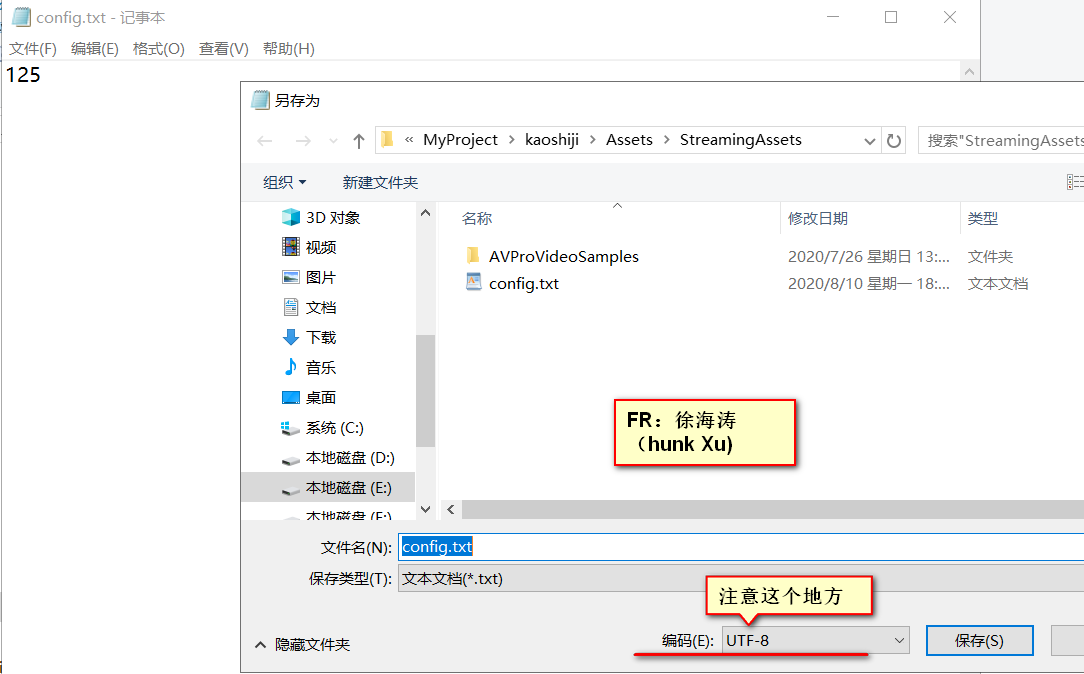Expand the 组织 menu
The height and width of the screenshot is (674, 1084).
pyautogui.click(x=284, y=182)
